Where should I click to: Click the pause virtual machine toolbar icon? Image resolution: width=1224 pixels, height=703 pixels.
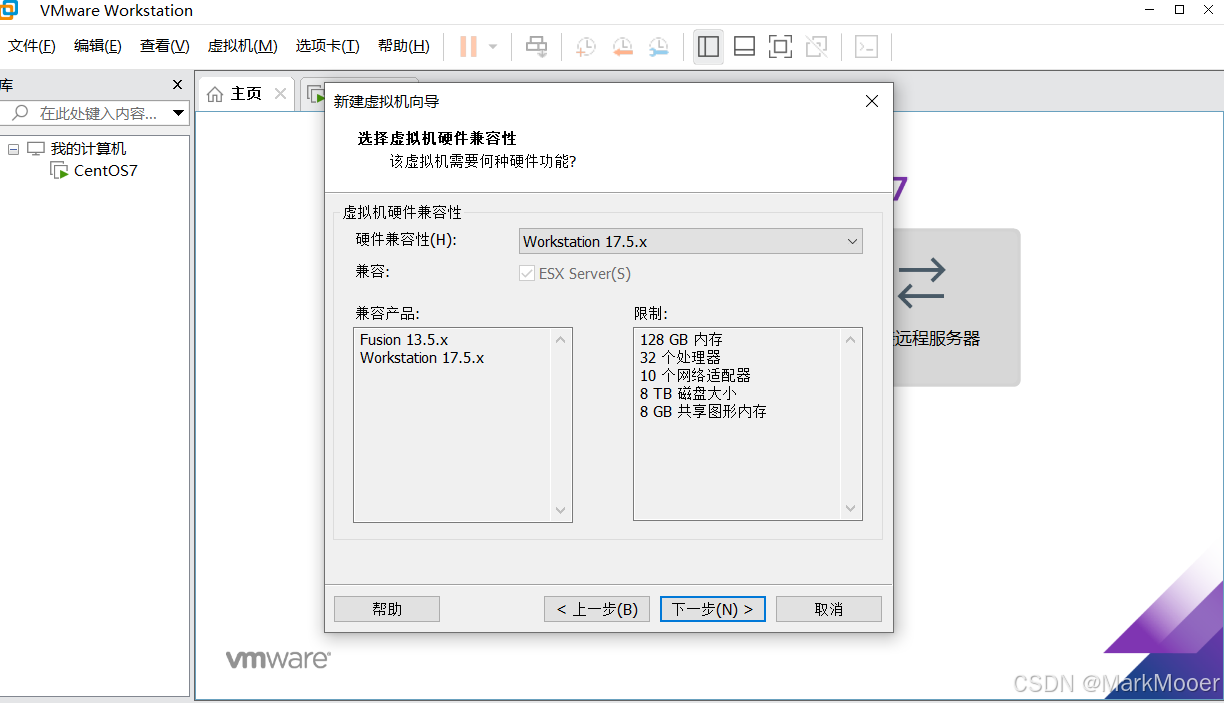[468, 46]
